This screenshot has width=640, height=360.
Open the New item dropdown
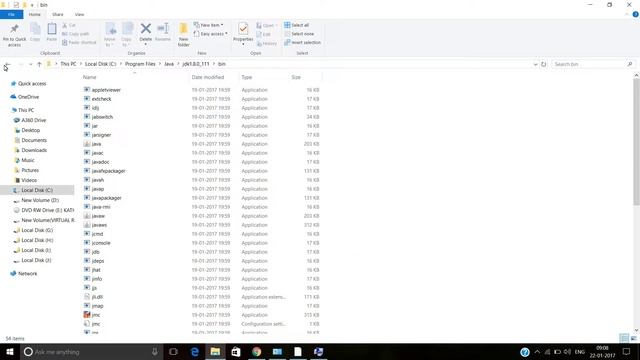click(209, 25)
